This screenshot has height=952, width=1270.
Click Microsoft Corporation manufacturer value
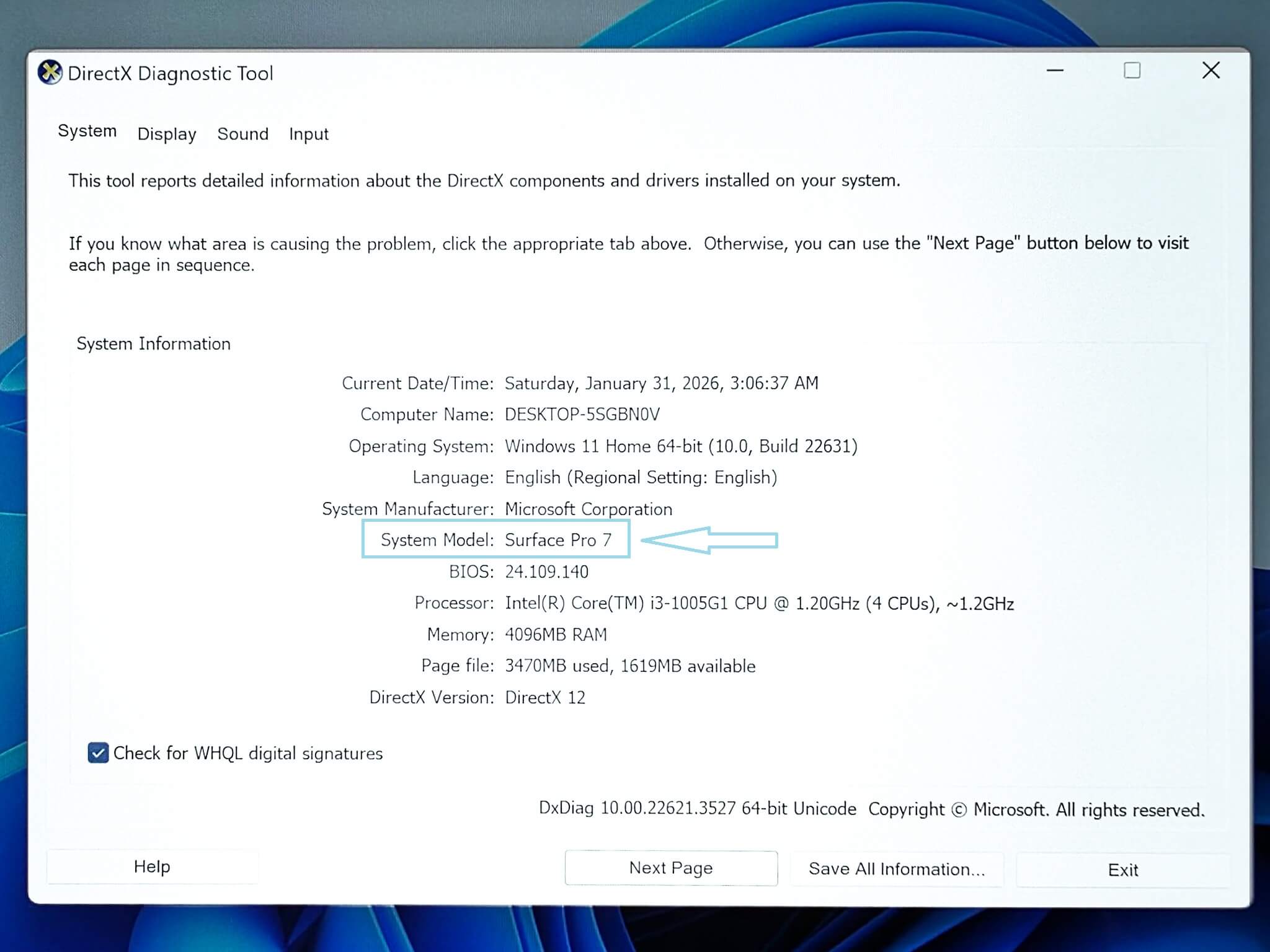click(x=588, y=509)
